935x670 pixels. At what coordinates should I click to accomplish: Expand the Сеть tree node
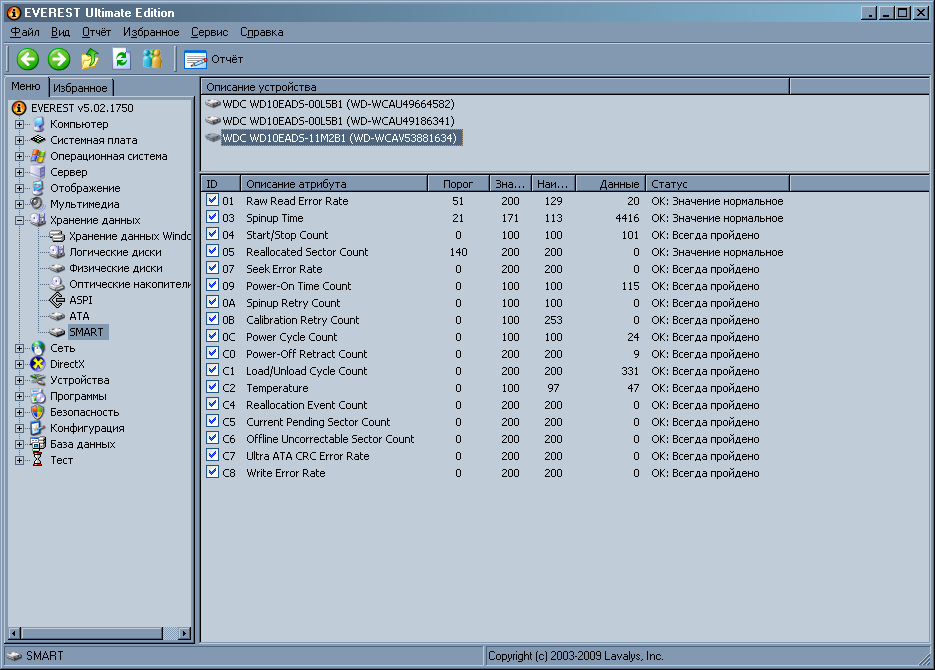click(x=20, y=349)
